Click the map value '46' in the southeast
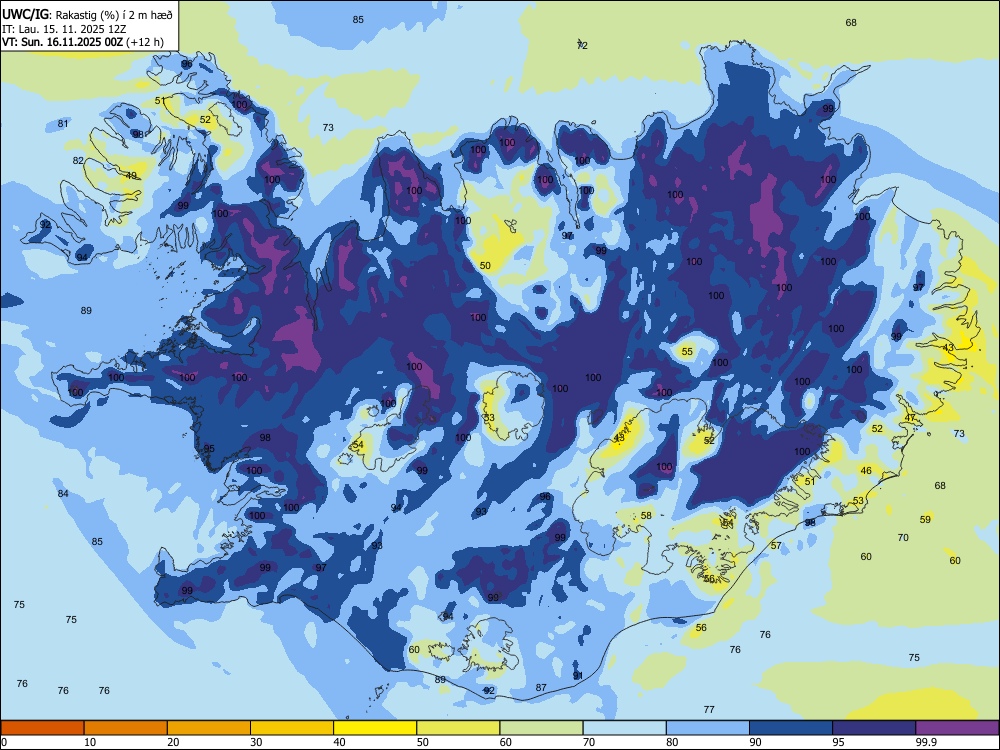The width and height of the screenshot is (1000, 750). point(865,471)
